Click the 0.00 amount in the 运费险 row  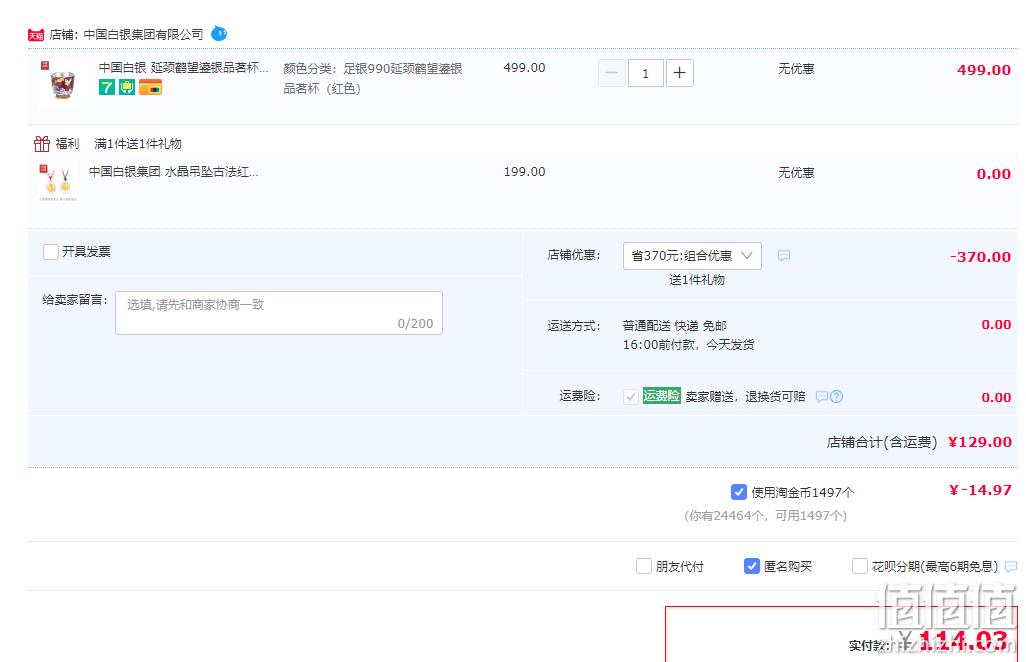coord(996,397)
